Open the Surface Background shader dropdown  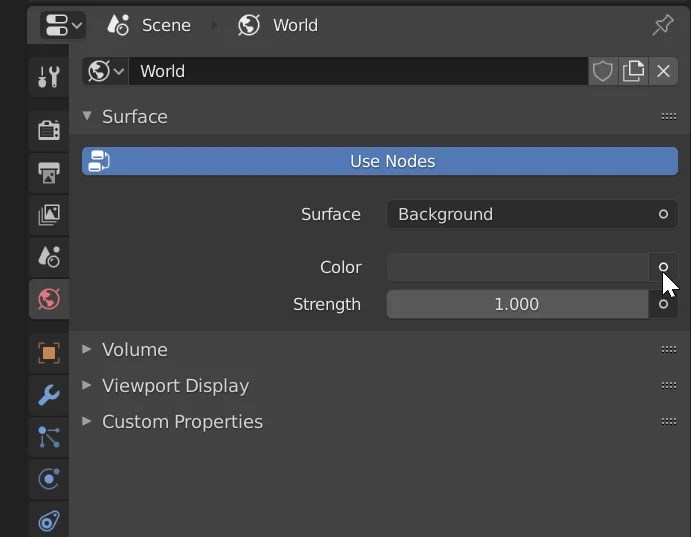pos(532,214)
